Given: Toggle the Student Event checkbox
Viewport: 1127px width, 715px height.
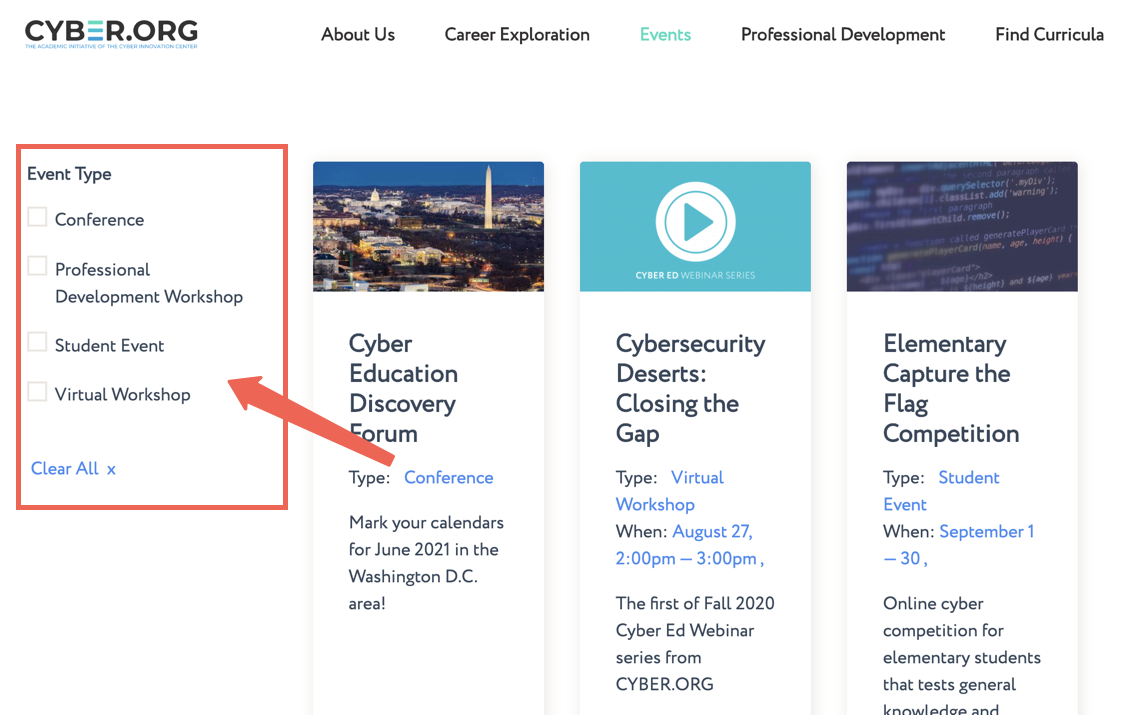Looking at the screenshot, I should tap(37, 342).
